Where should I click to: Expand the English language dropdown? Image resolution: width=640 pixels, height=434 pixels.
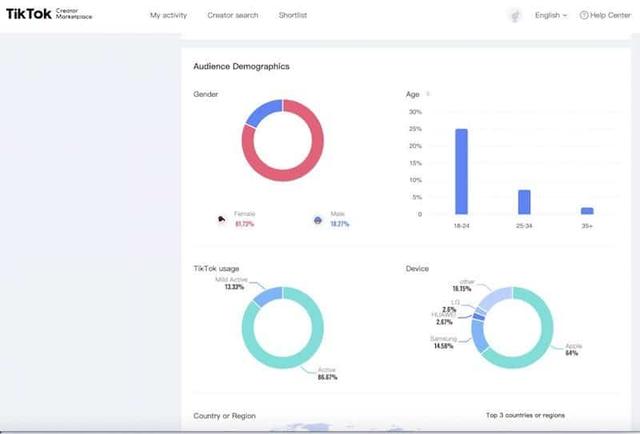pyautogui.click(x=550, y=15)
